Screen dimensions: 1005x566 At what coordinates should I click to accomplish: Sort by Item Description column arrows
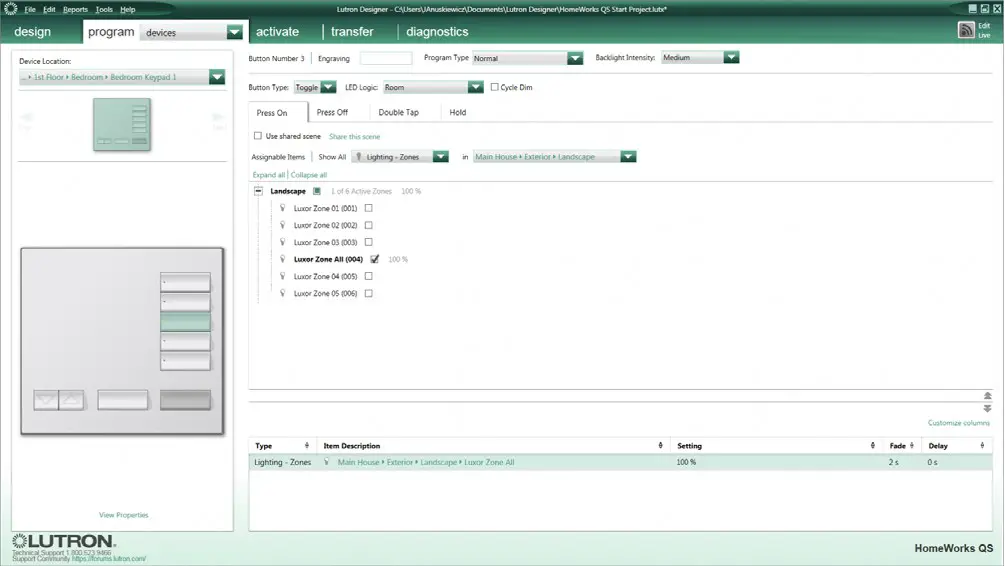tap(660, 445)
